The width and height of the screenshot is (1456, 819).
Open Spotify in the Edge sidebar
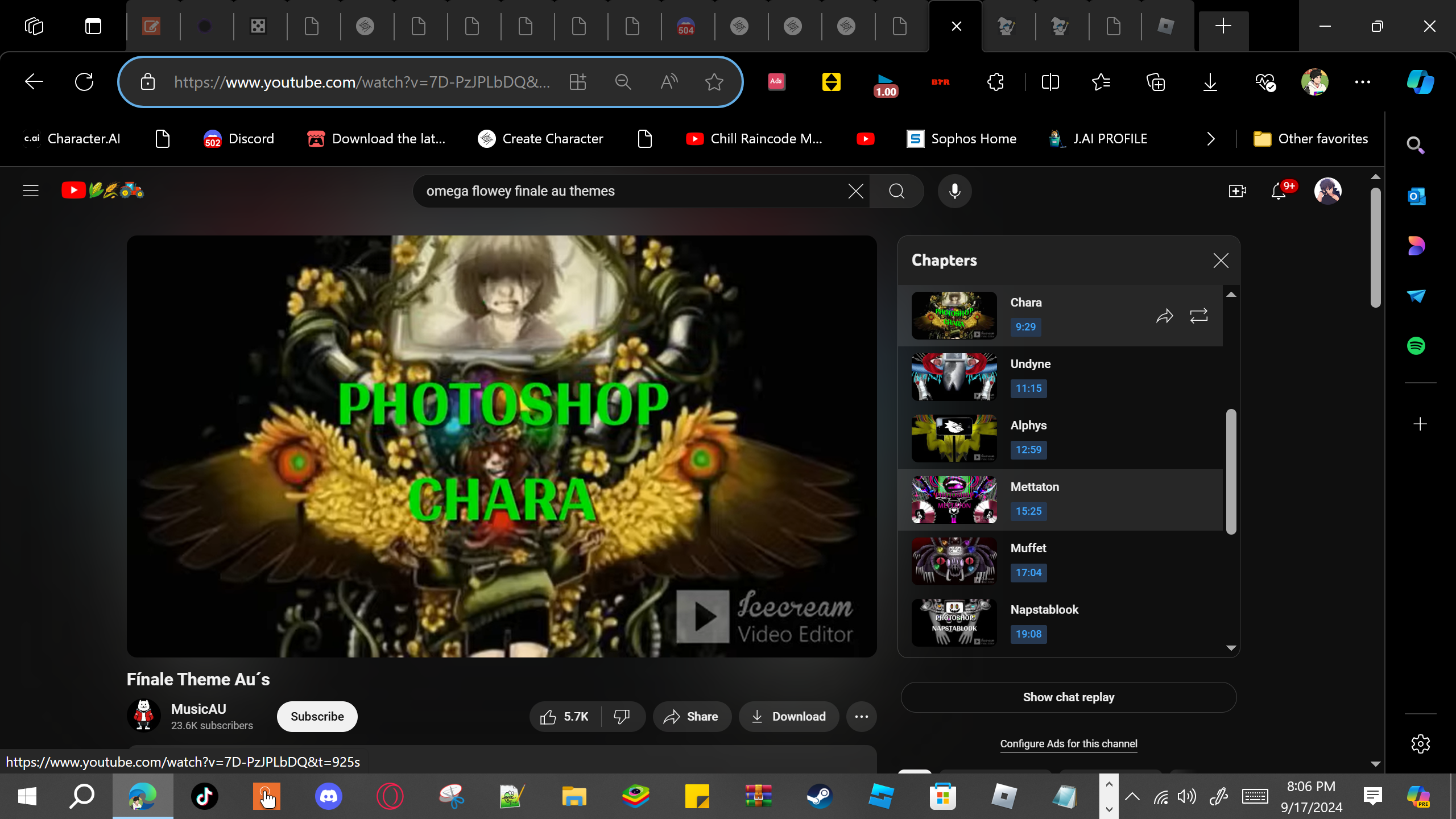pos(1416,346)
